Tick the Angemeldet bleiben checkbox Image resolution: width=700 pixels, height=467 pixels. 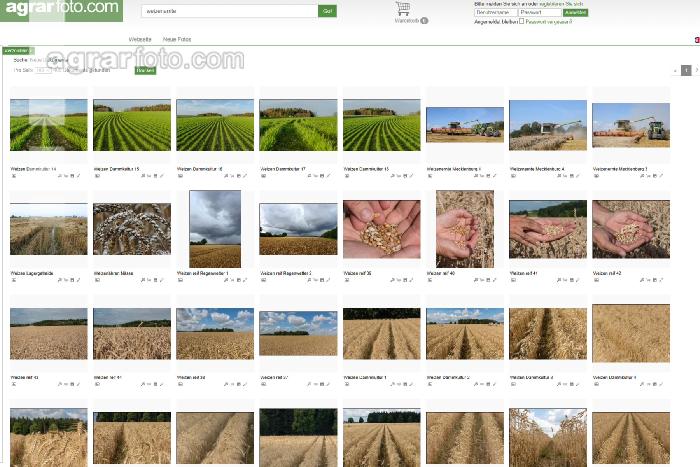coord(521,21)
